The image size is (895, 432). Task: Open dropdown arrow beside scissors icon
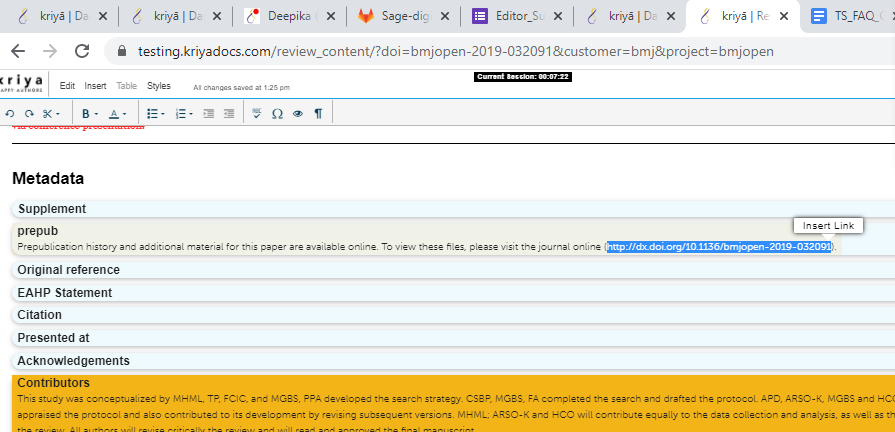[x=58, y=114]
